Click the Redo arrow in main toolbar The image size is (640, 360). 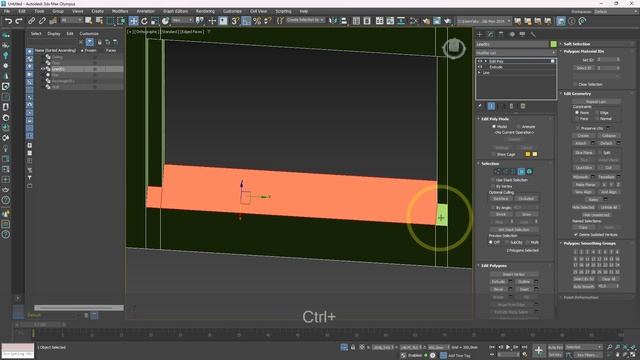[19, 21]
